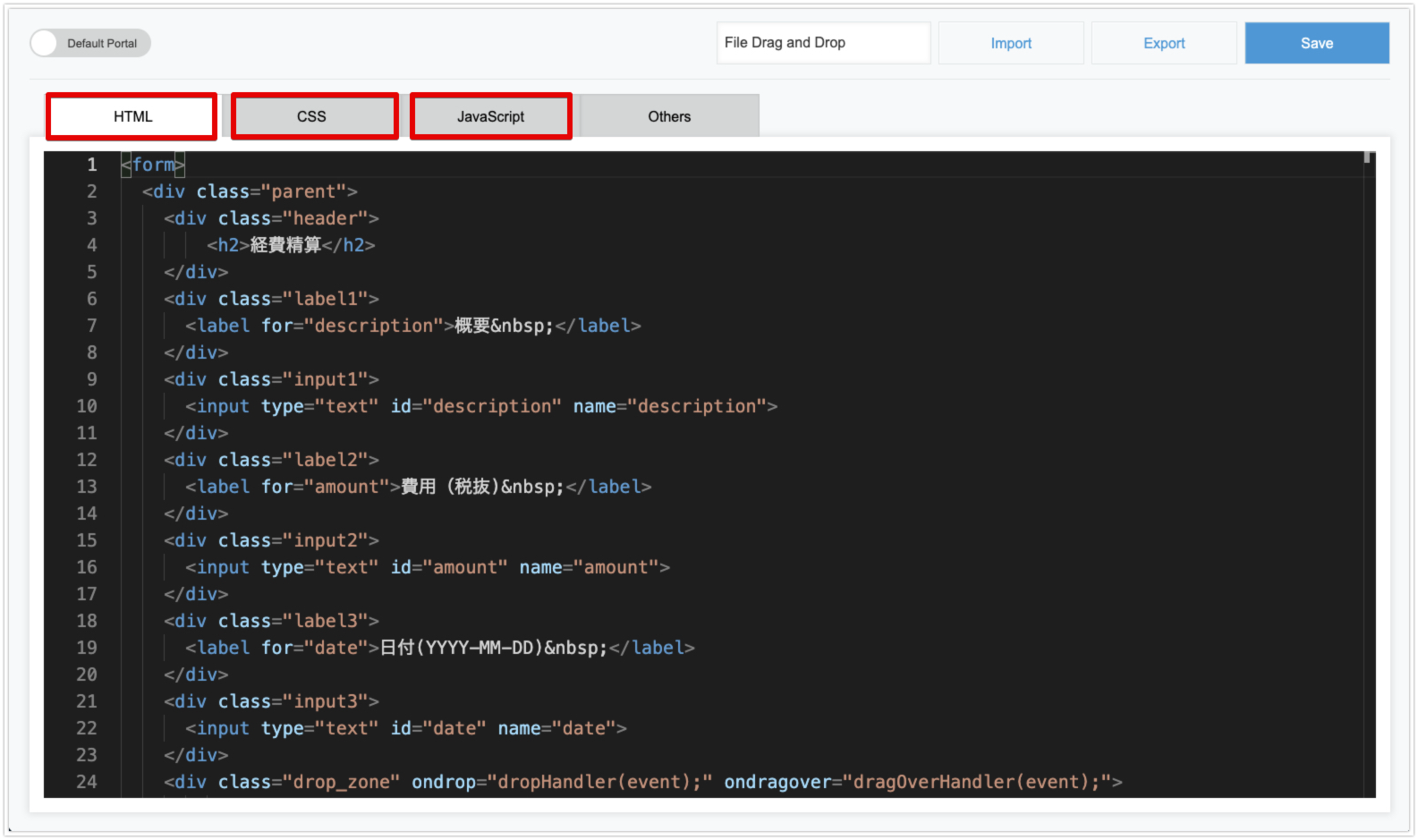Click the div class="label1" line

pos(271,299)
